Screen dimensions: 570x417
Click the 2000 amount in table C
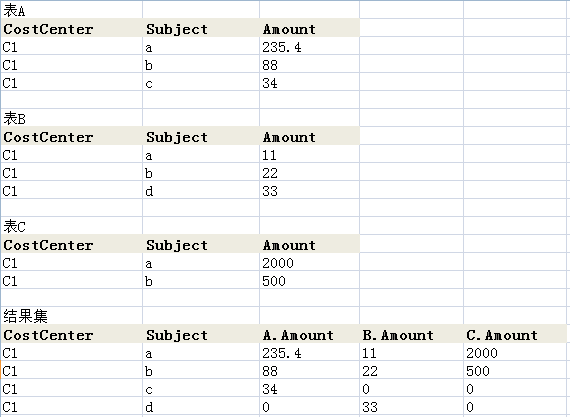[x=310, y=262]
